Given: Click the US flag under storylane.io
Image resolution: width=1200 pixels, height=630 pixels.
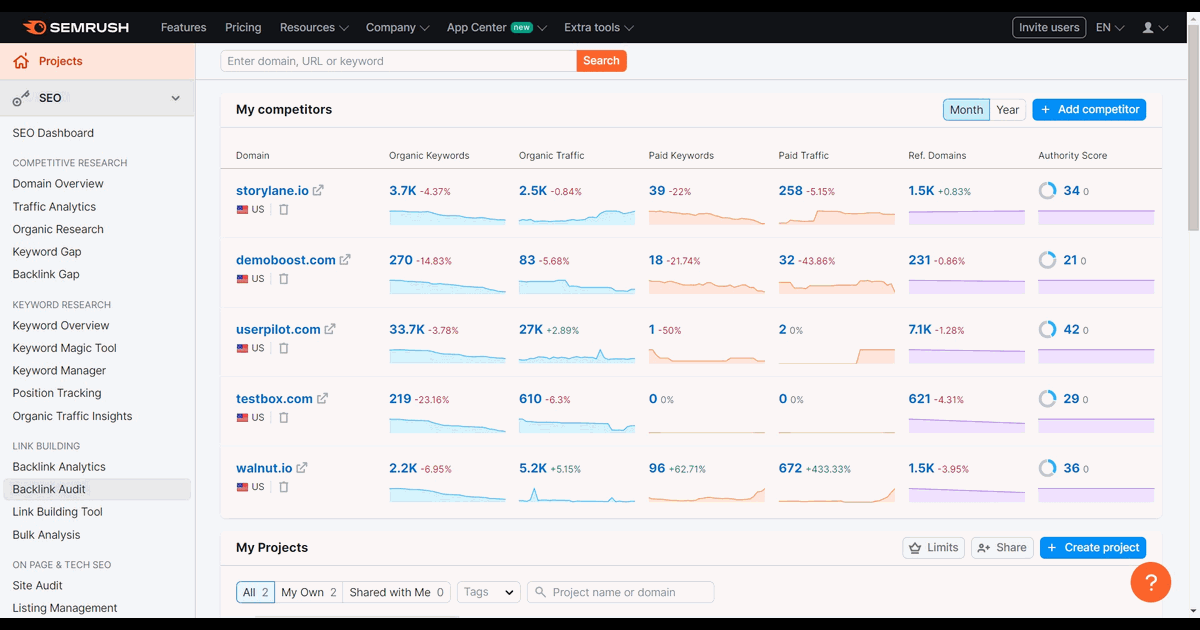Looking at the screenshot, I should (x=242, y=210).
